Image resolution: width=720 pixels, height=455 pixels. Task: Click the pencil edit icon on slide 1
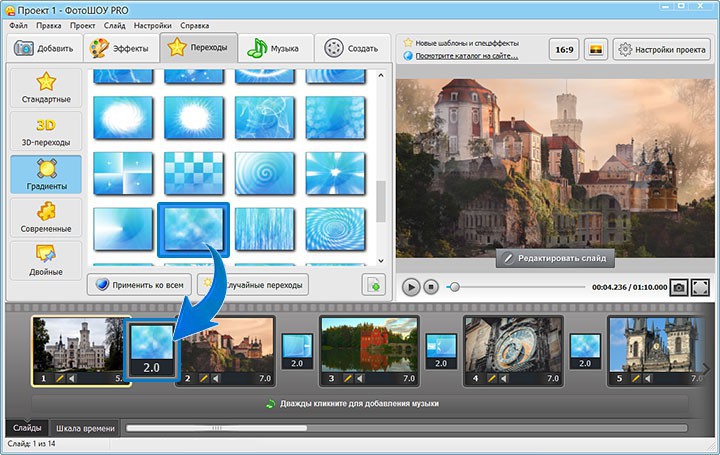[60, 379]
